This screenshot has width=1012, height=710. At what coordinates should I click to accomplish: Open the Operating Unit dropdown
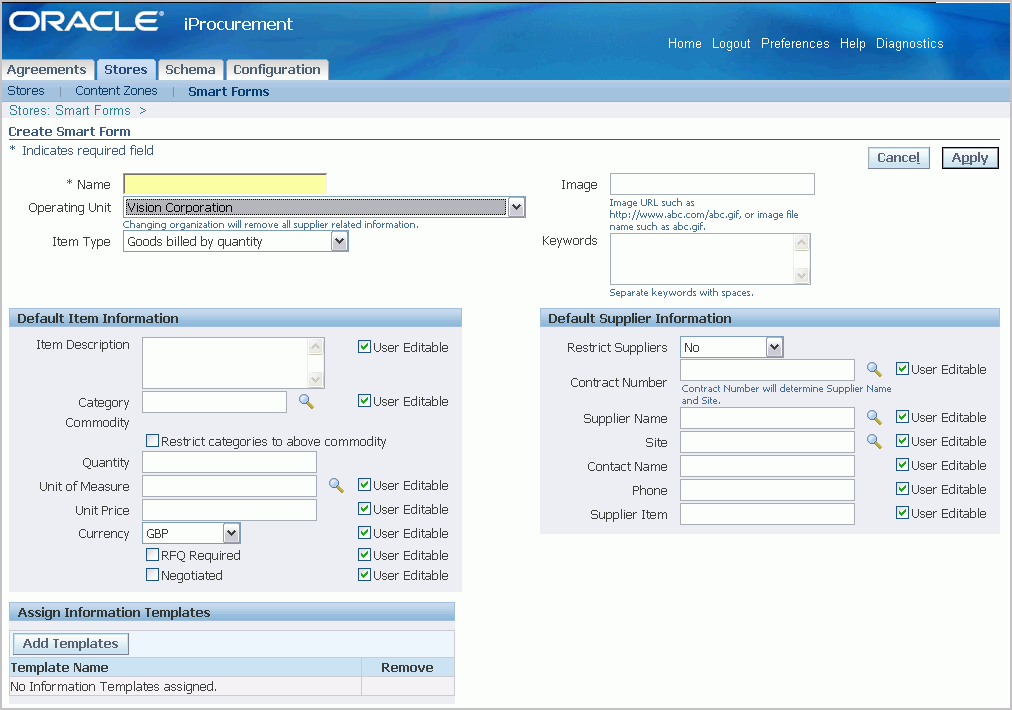[x=324, y=207]
